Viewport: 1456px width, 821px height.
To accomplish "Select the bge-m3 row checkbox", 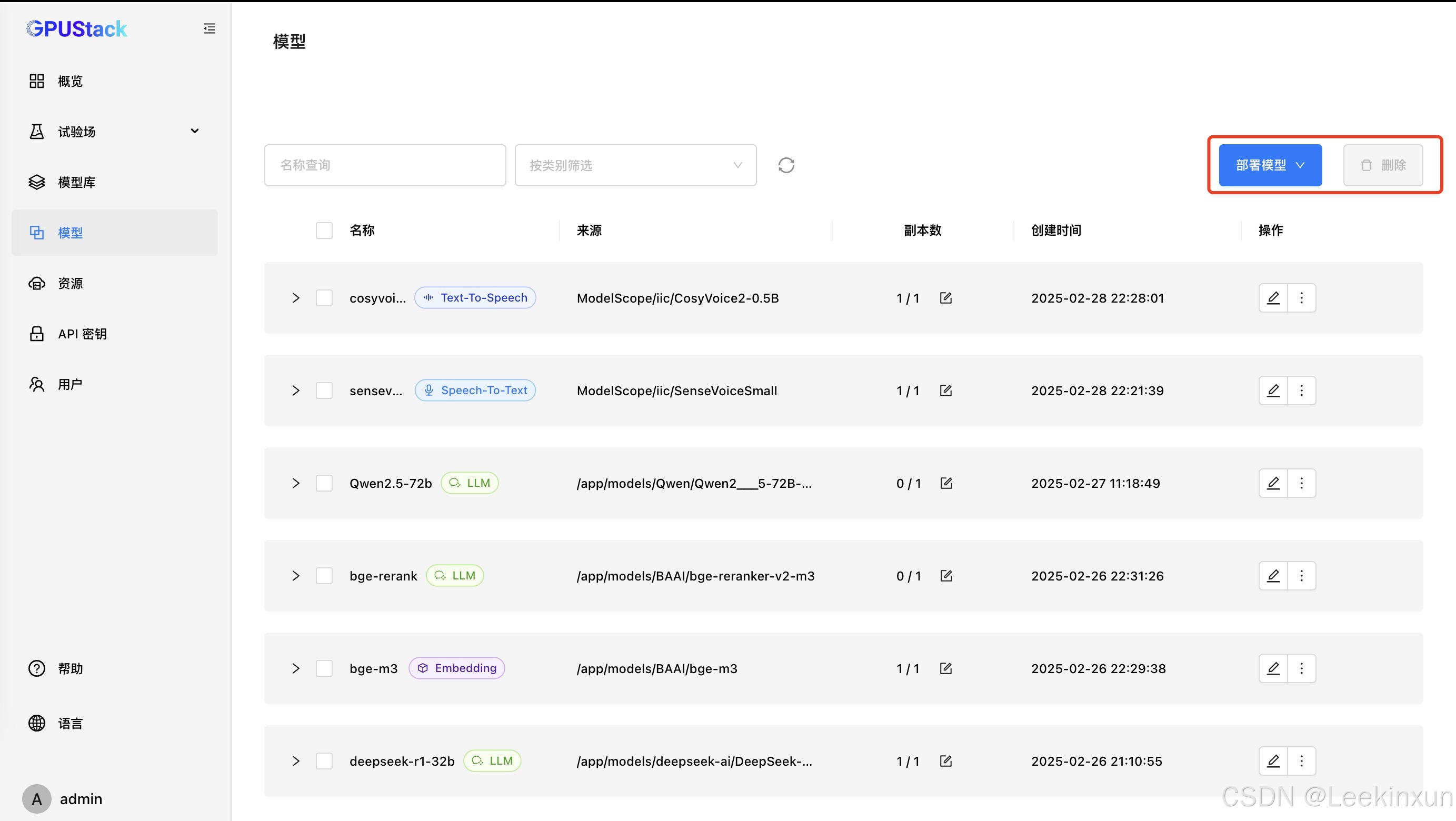I will click(324, 668).
